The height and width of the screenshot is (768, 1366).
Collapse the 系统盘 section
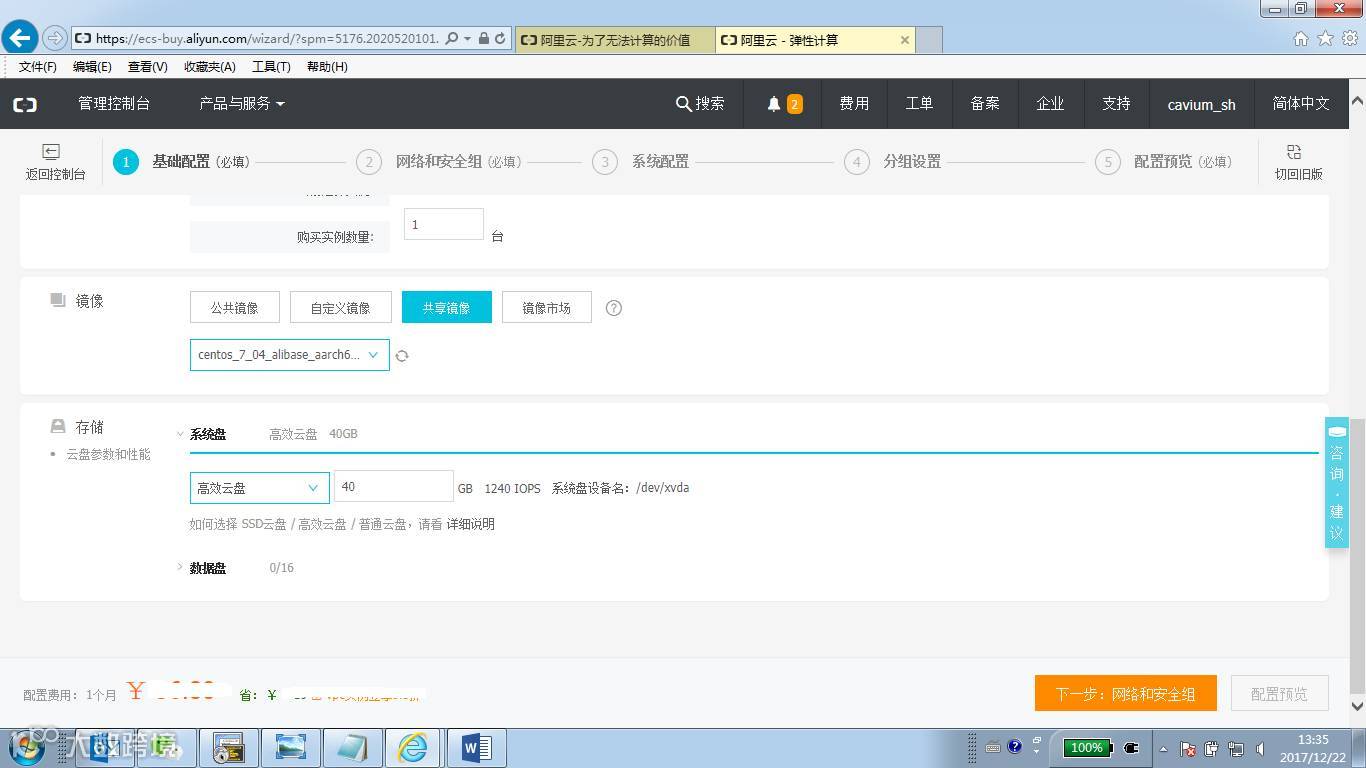208,434
